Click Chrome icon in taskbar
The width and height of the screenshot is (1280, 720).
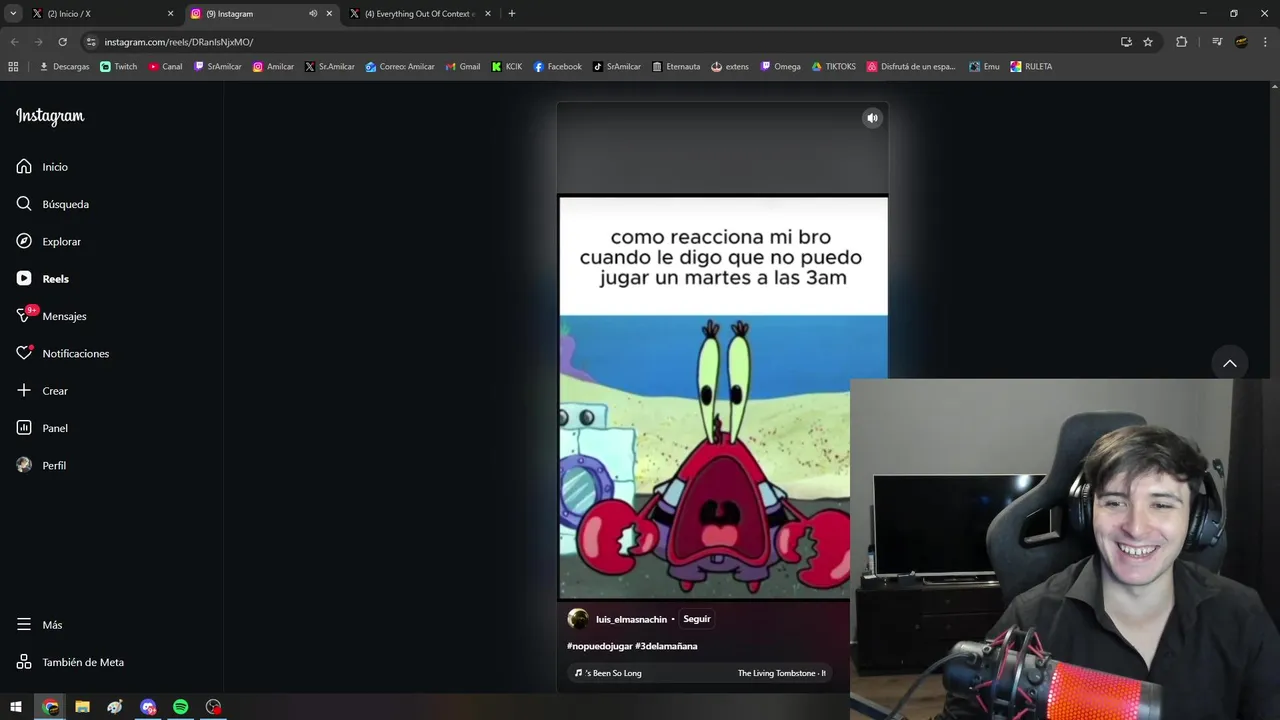[50, 707]
